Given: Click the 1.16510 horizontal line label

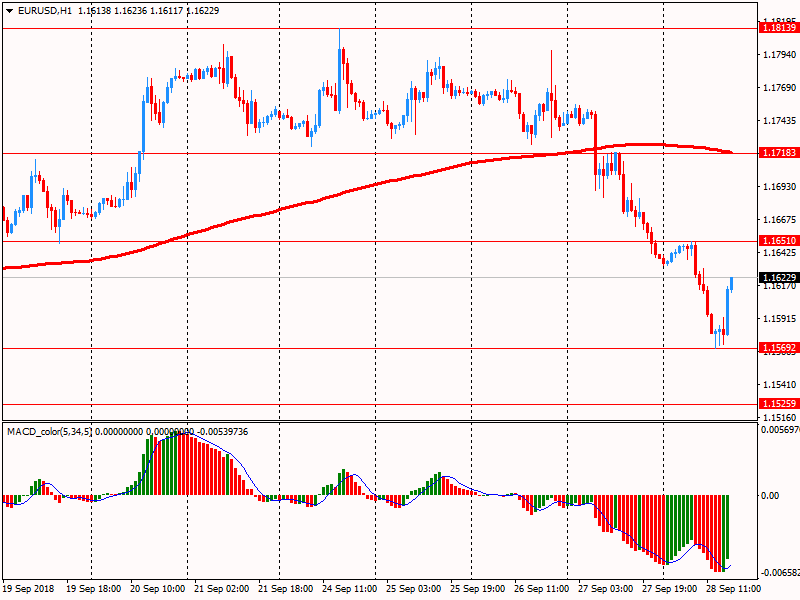Looking at the screenshot, I should 778,241.
